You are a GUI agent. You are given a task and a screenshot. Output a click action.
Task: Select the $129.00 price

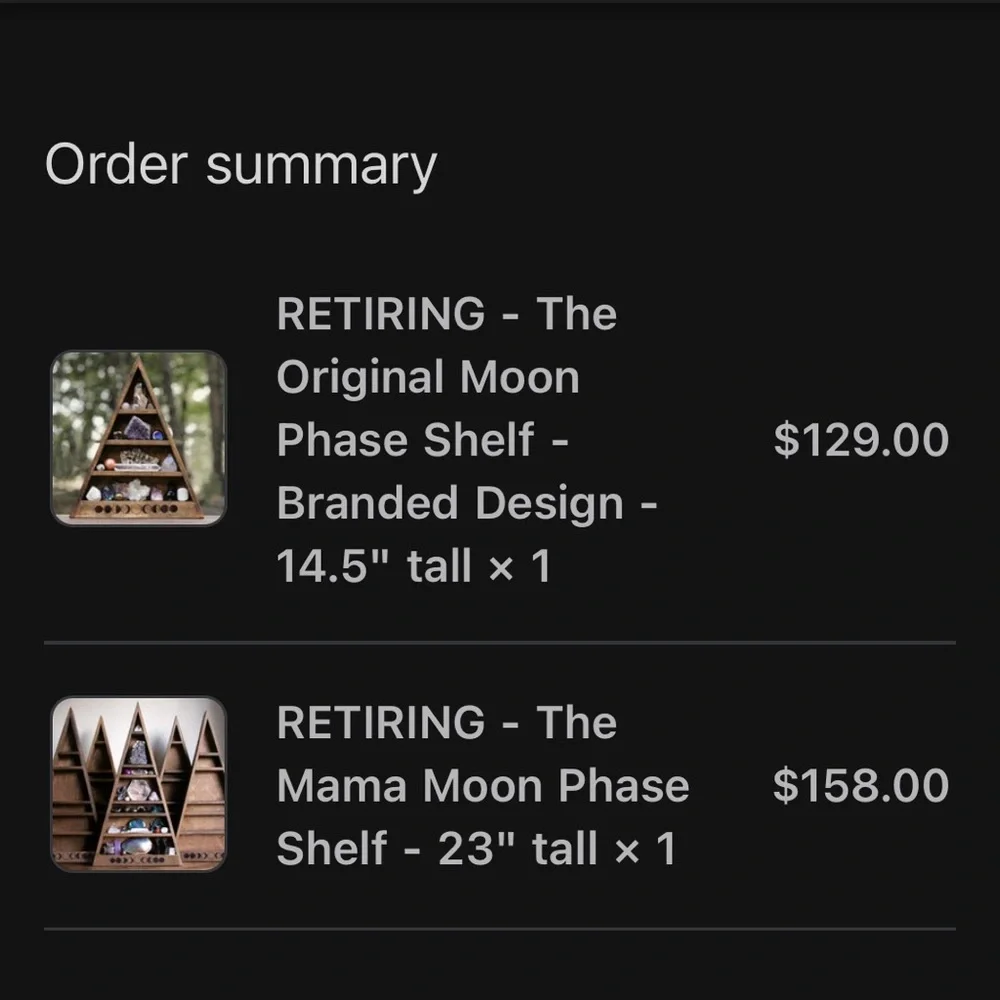(861, 439)
